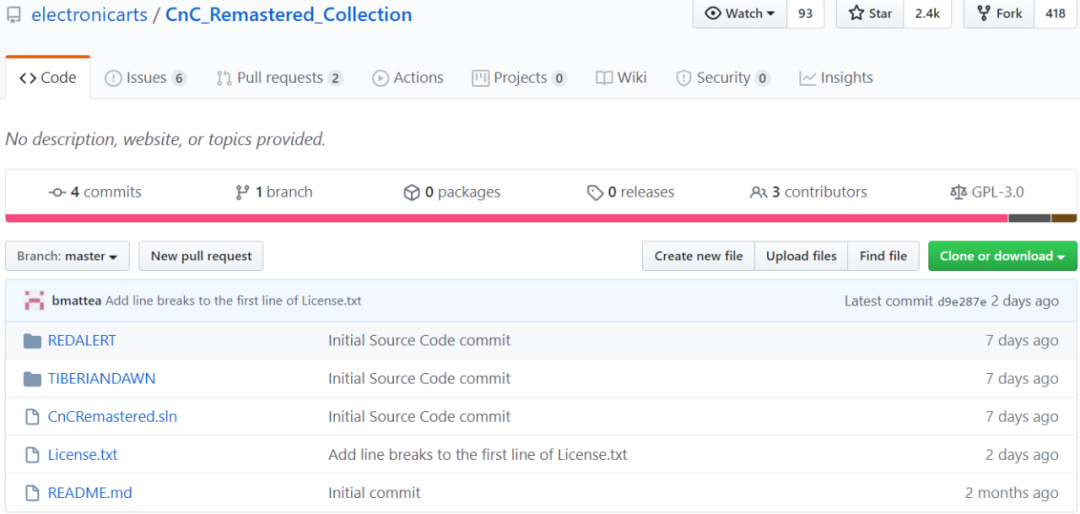Open REDALERT's Initial Source Code commit message
Image resolution: width=1080 pixels, height=514 pixels.
(419, 340)
